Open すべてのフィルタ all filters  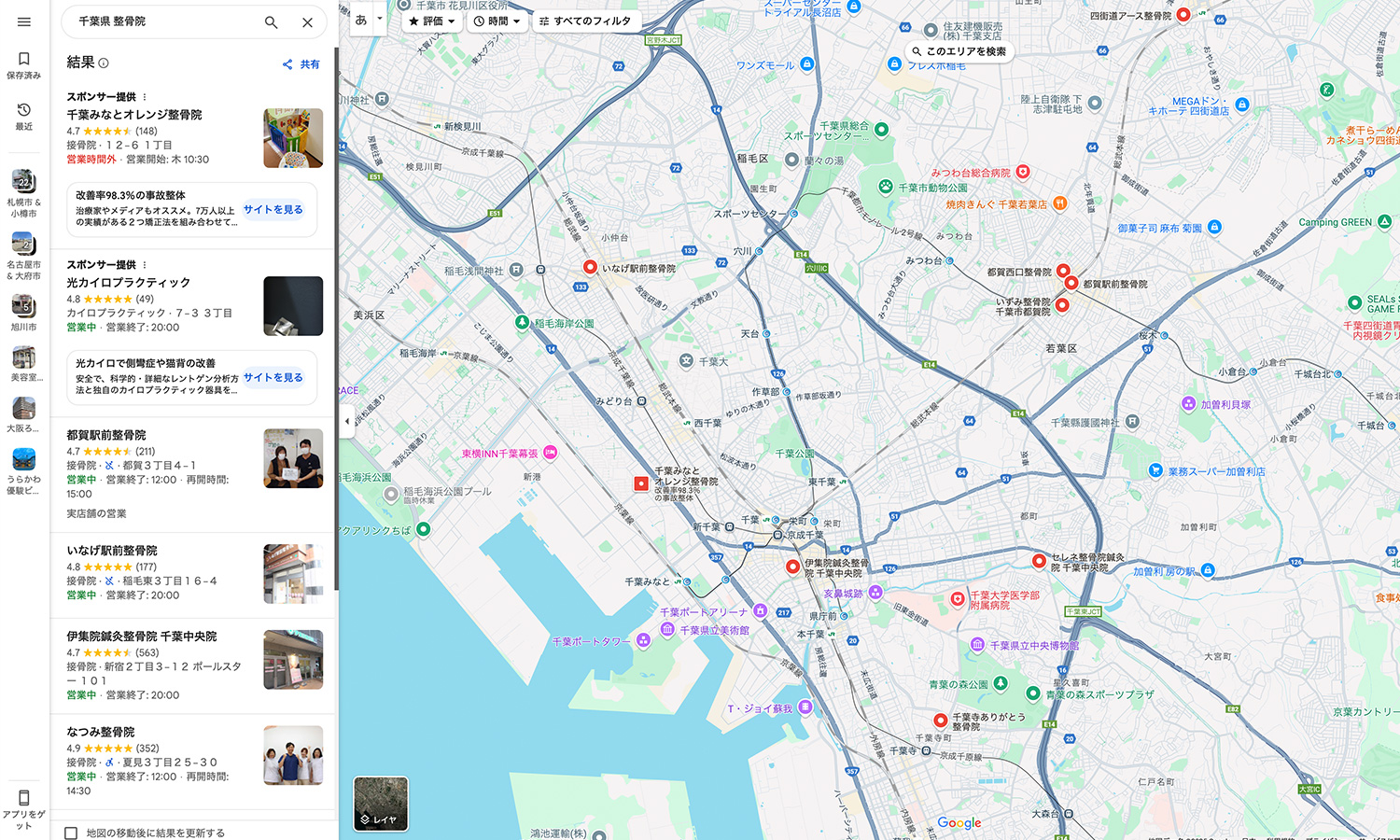(585, 21)
